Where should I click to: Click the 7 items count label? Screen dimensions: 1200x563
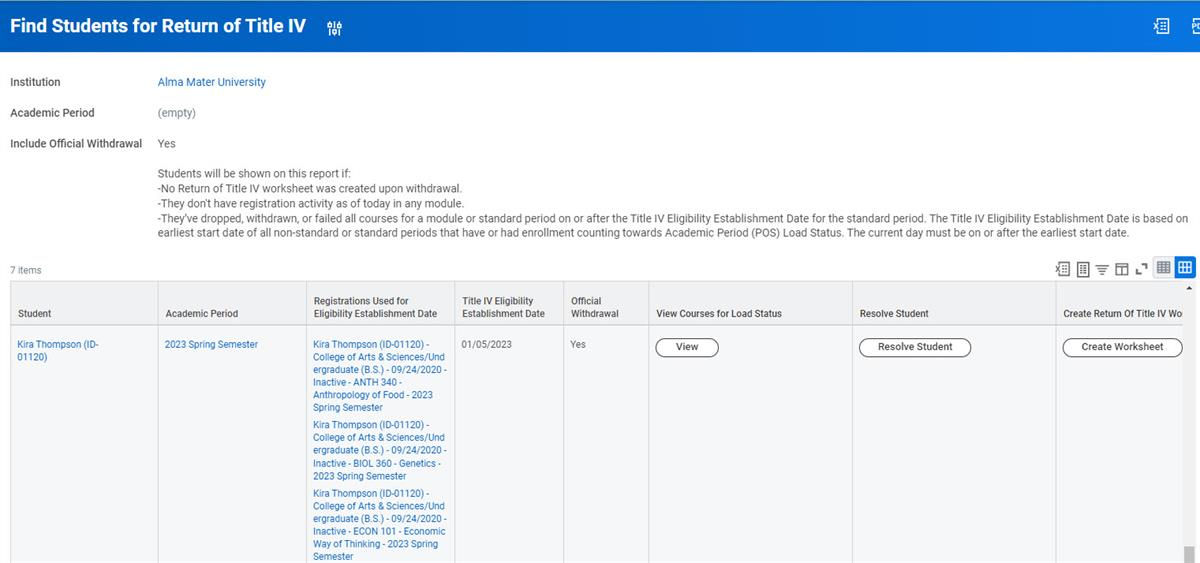click(x=26, y=270)
